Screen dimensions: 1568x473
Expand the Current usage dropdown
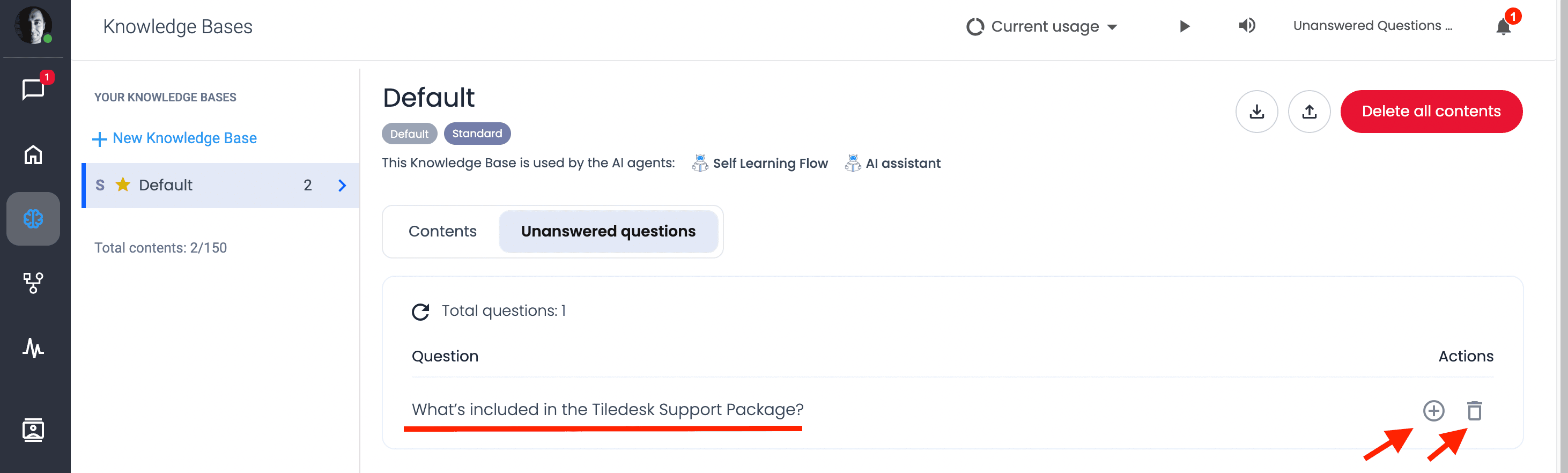click(x=1042, y=27)
